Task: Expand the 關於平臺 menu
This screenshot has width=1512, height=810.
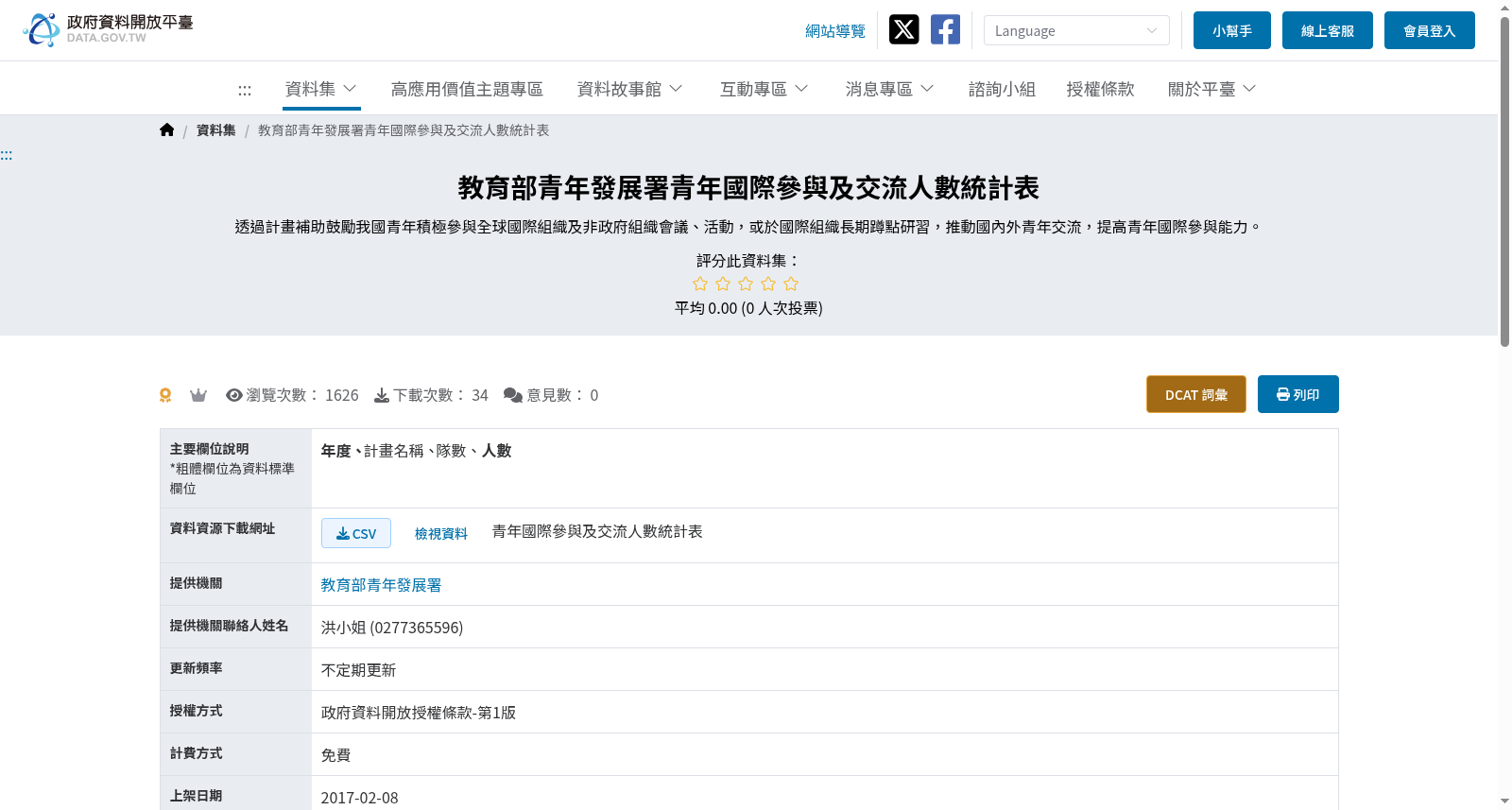Action: pos(1212,89)
